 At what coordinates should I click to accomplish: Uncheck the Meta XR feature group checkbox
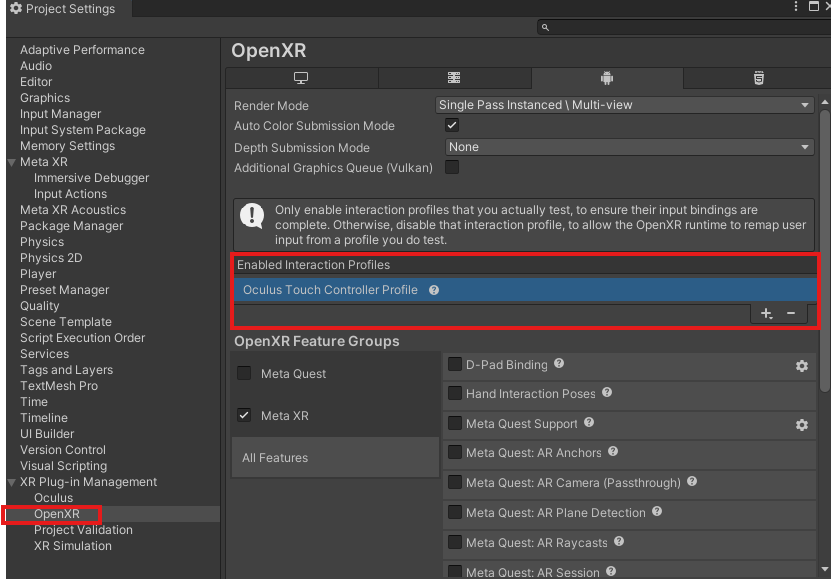point(244,415)
